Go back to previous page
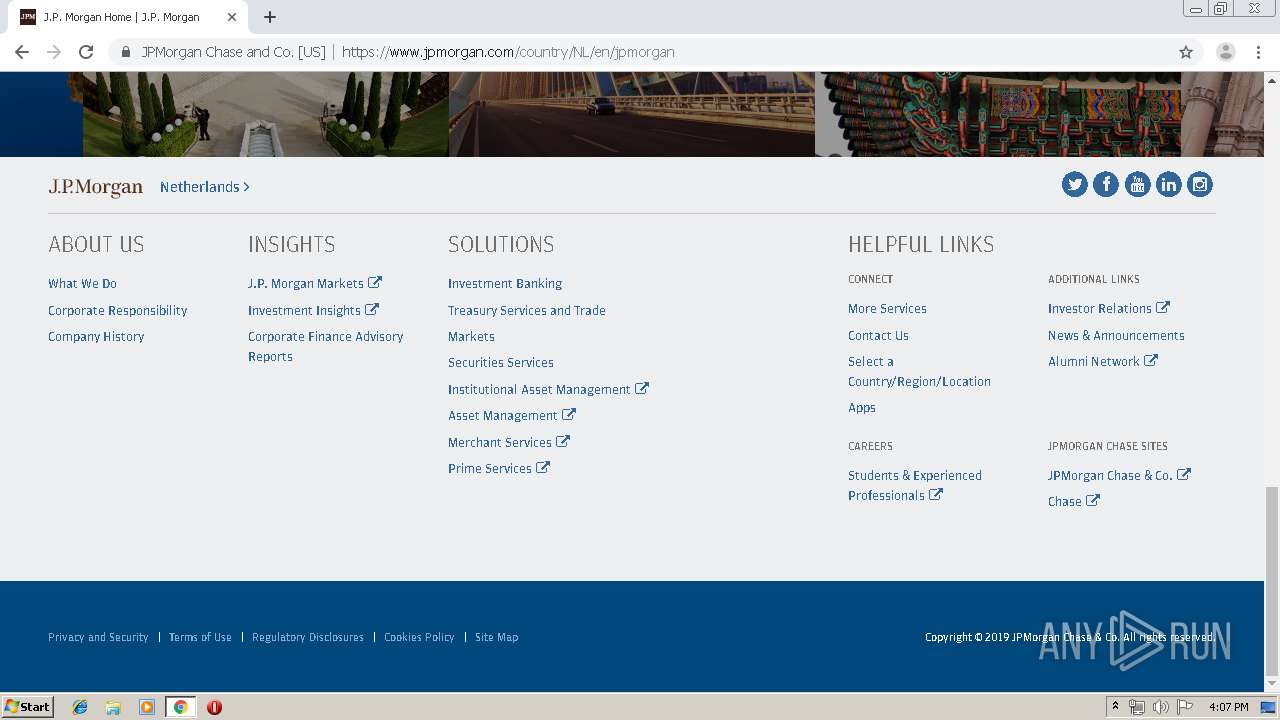1280x720 pixels. pyautogui.click(x=22, y=52)
